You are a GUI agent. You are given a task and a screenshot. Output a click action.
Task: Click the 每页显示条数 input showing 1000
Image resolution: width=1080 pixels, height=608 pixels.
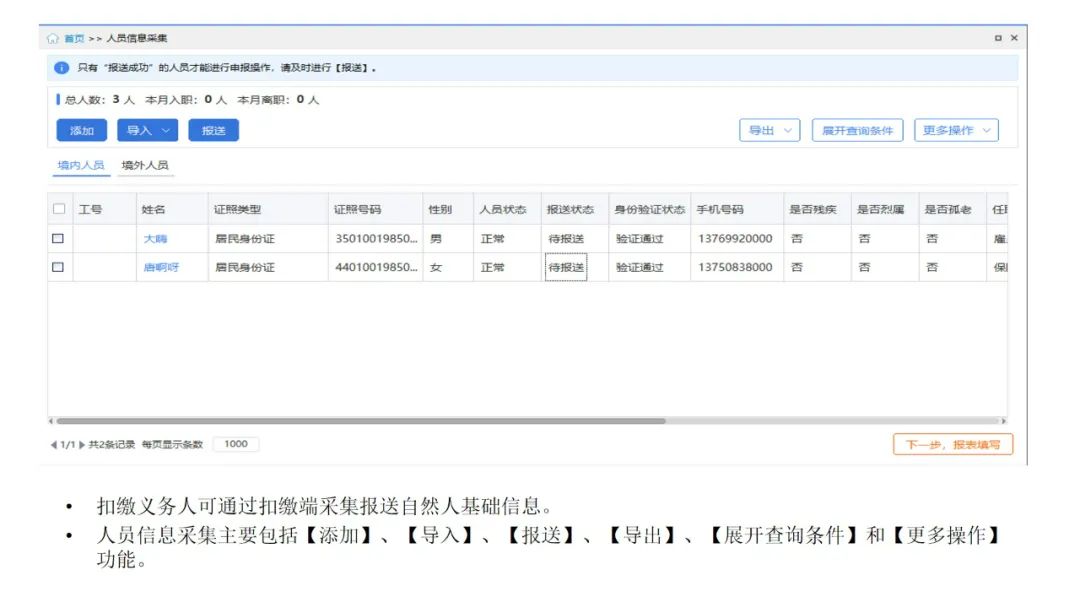point(236,444)
